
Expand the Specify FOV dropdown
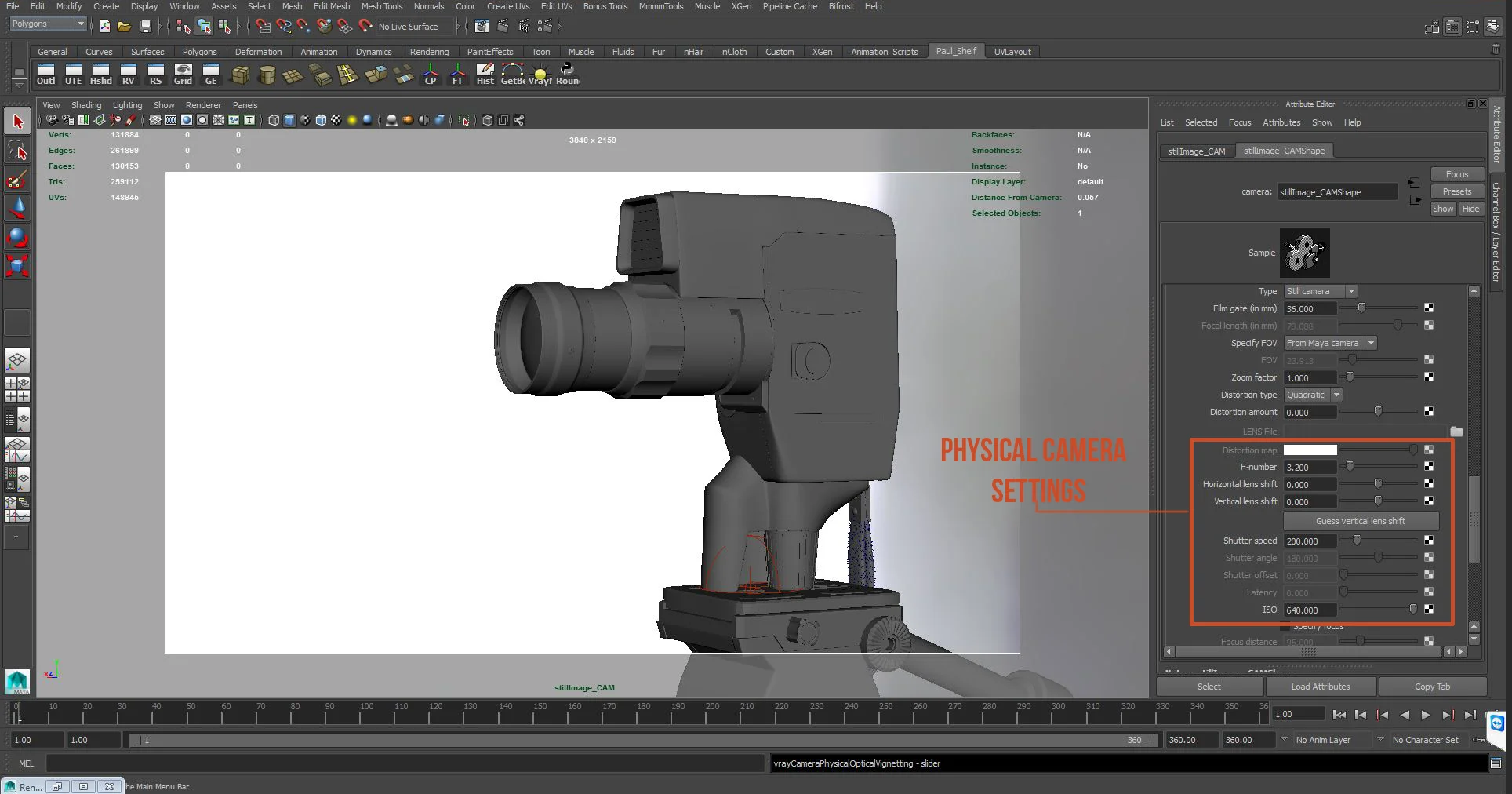1330,343
